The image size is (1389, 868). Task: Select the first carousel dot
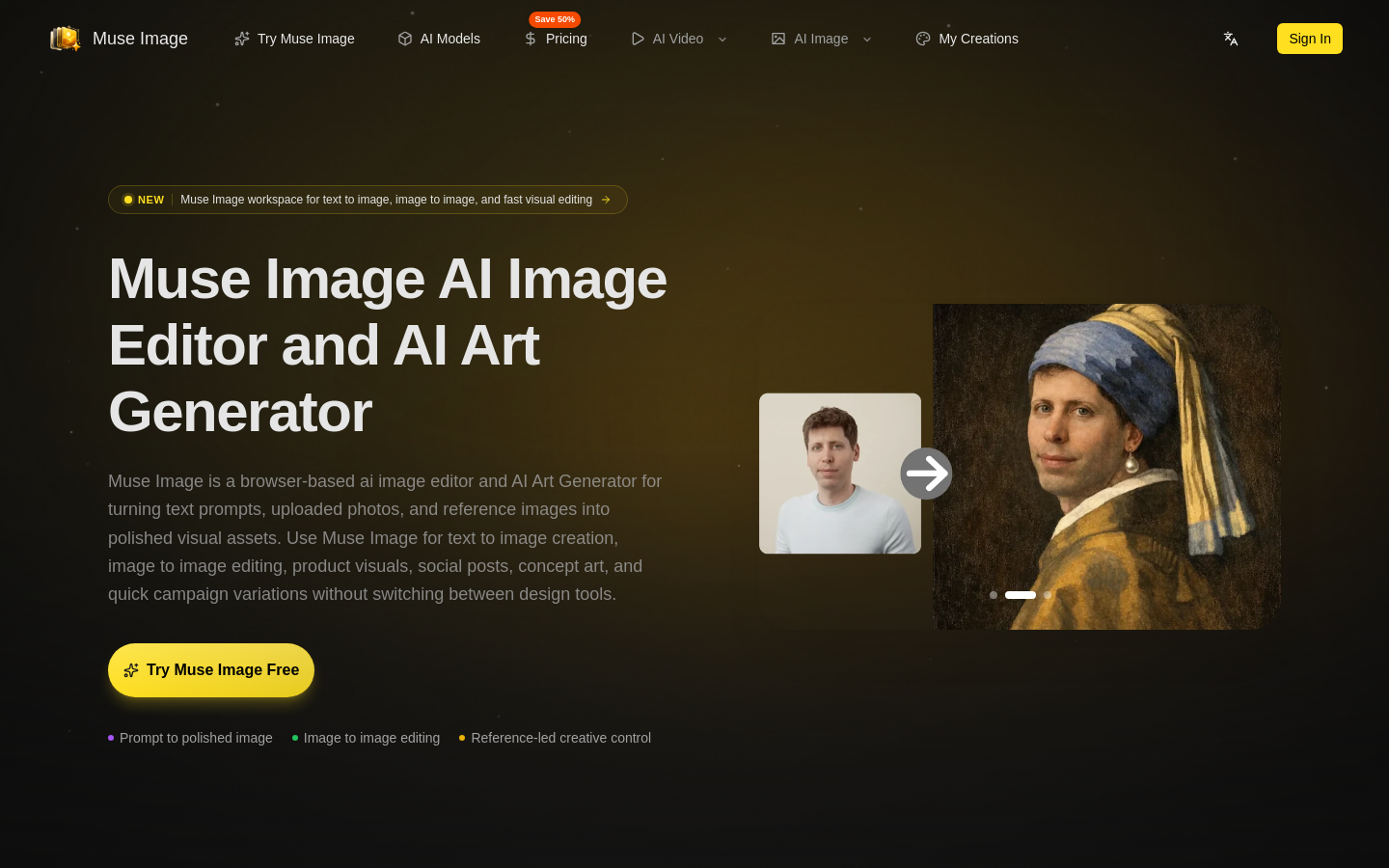click(x=994, y=595)
